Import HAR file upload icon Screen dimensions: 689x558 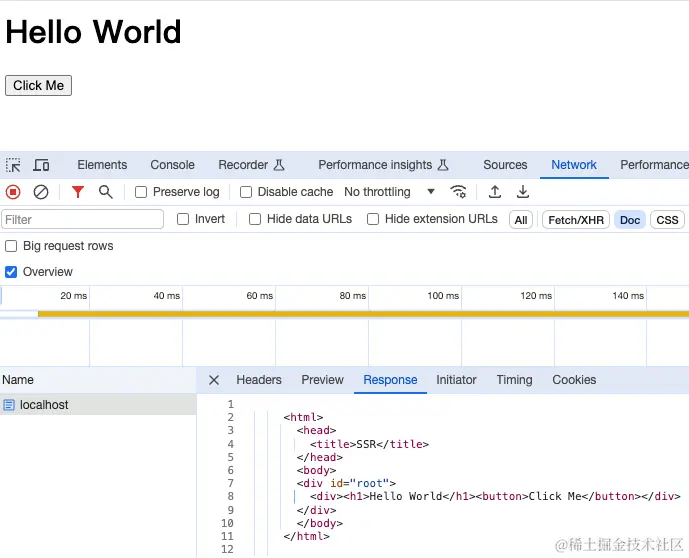[495, 192]
